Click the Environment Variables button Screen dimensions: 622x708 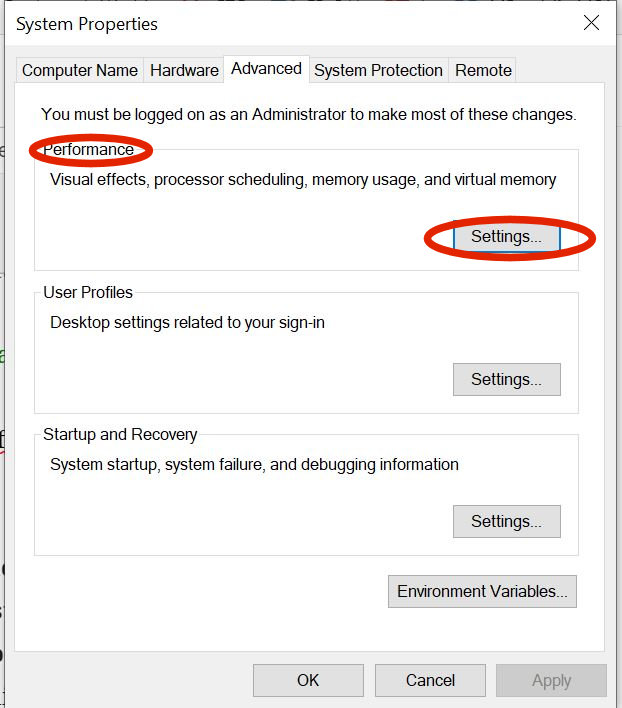[x=482, y=591]
